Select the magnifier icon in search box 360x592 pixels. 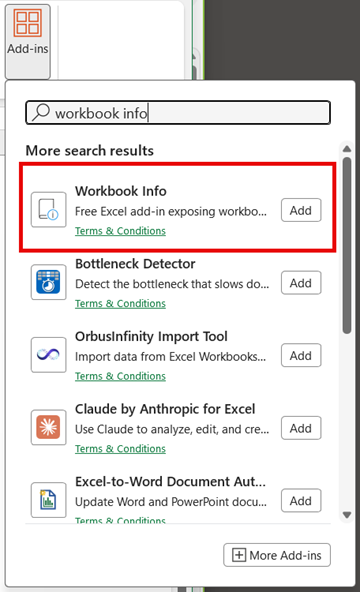coord(41,112)
